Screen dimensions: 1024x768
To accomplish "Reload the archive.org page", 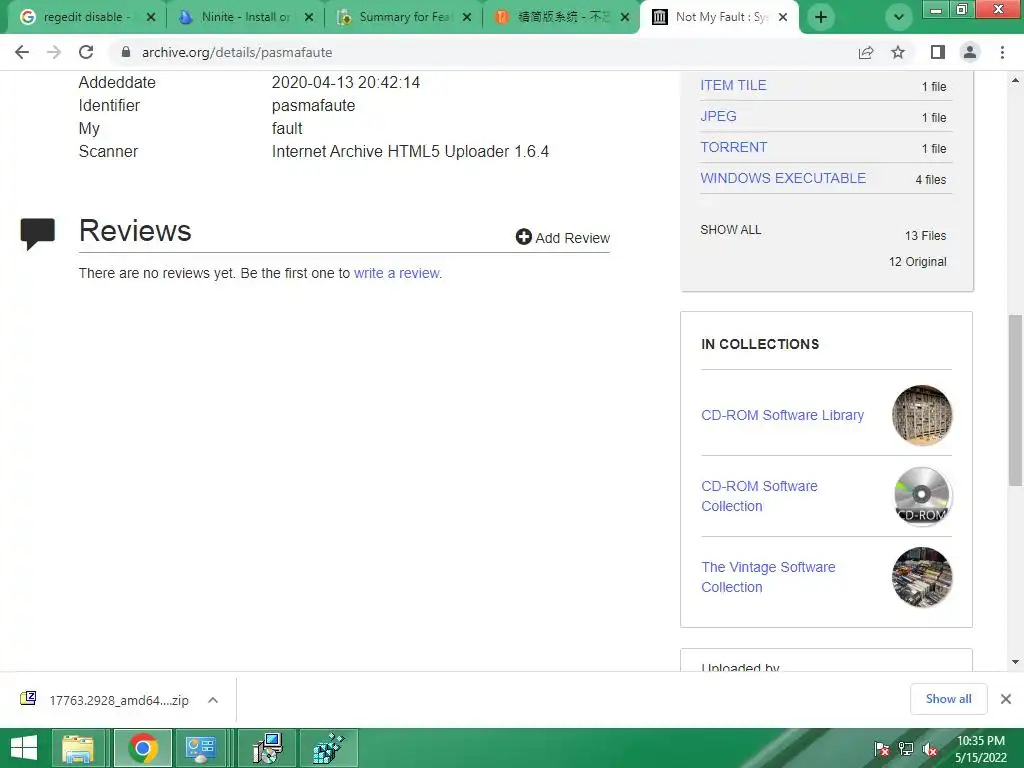I will click(x=86, y=52).
